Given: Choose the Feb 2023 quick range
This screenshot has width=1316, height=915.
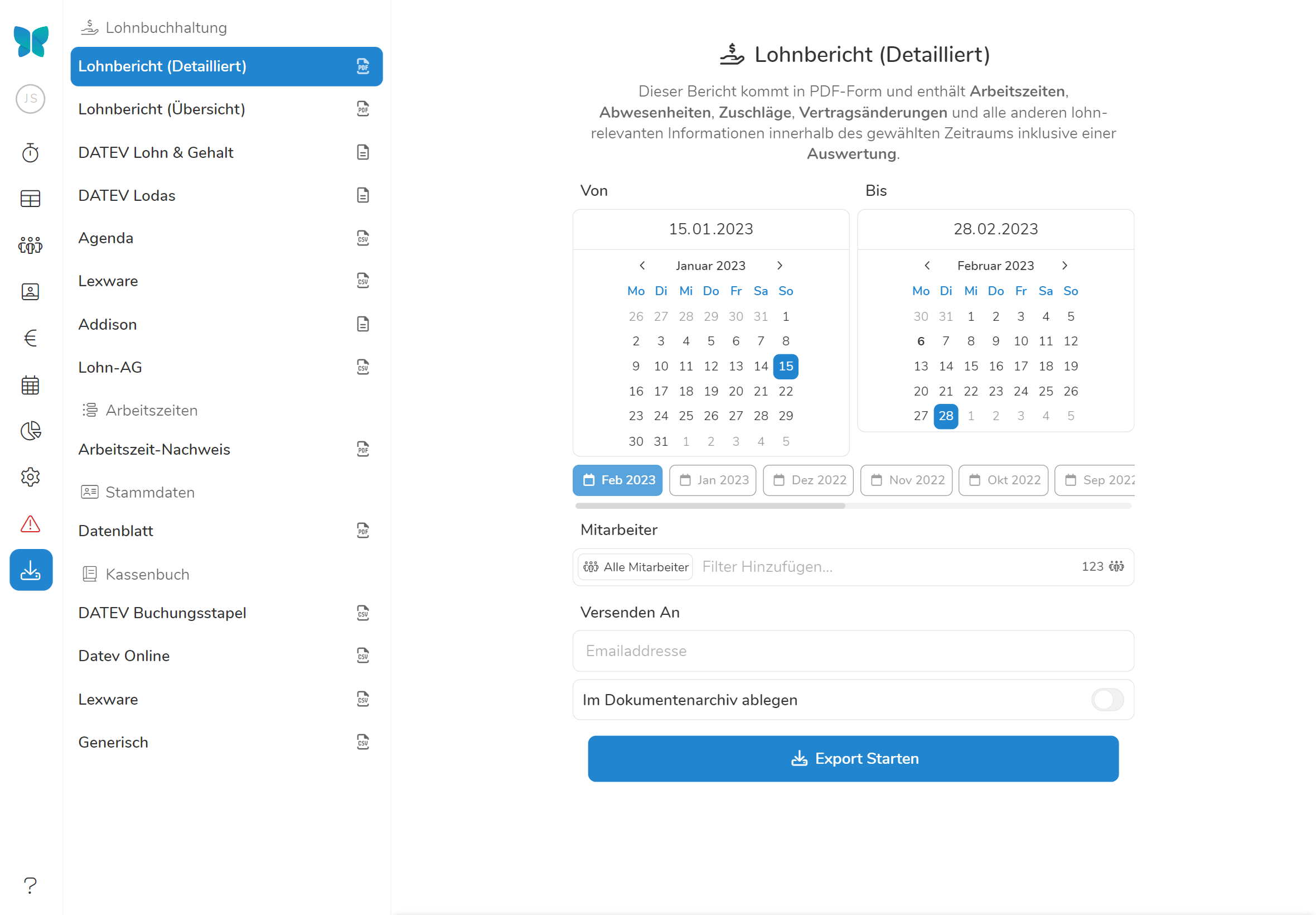Looking at the screenshot, I should point(618,480).
